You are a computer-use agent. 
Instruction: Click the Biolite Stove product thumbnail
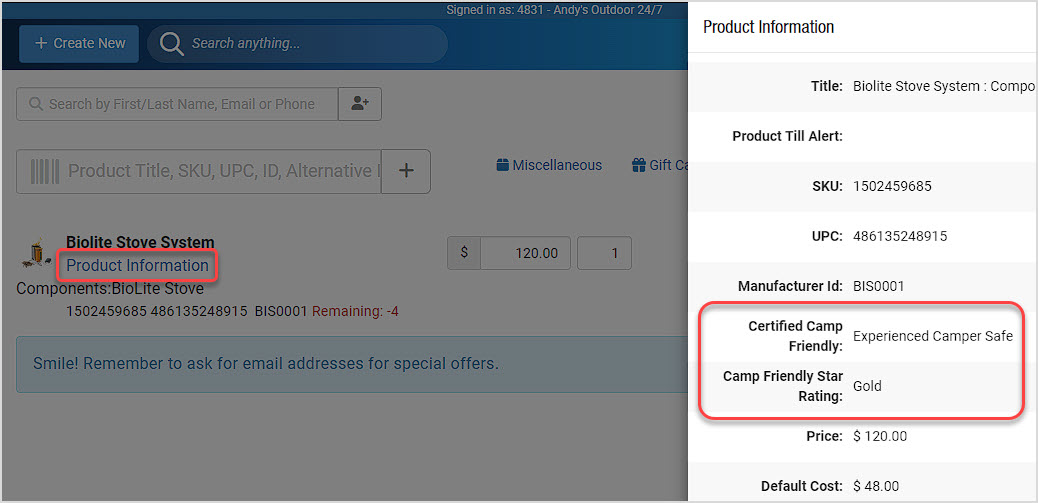(x=36, y=253)
